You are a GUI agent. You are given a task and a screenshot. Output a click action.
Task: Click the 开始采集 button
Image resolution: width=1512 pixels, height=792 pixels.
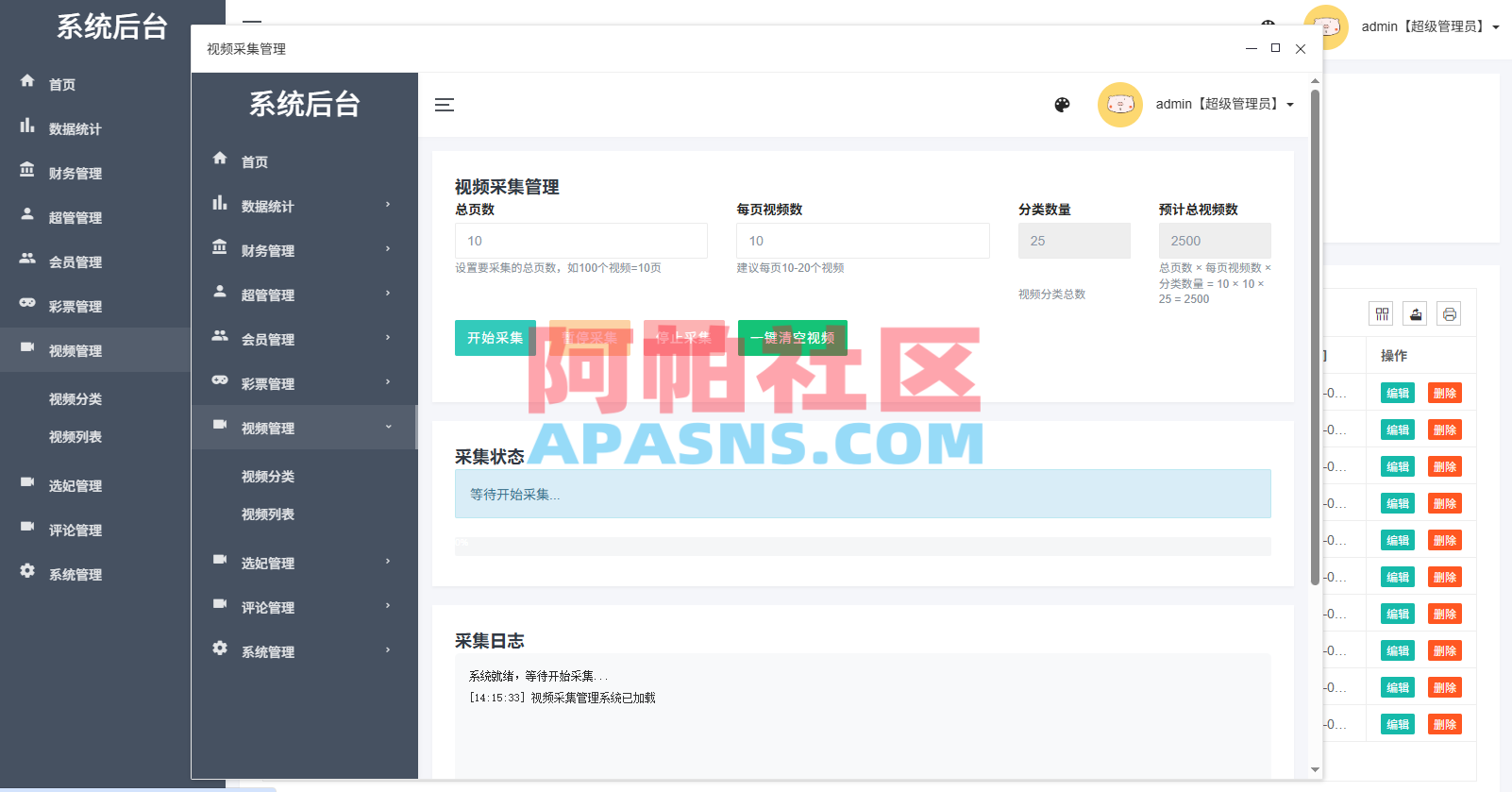(496, 338)
